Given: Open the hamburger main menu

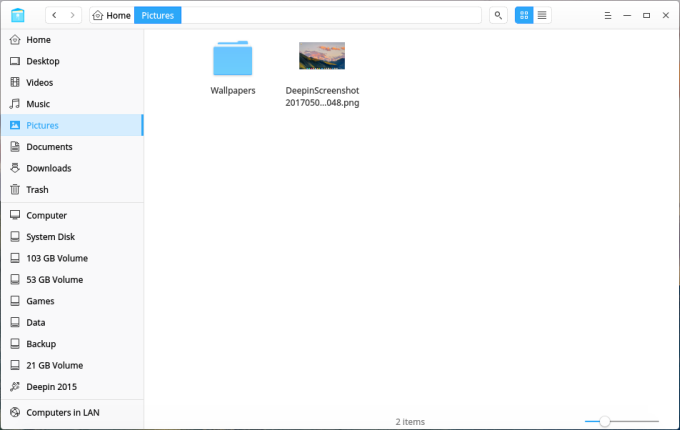Looking at the screenshot, I should (x=608, y=16).
